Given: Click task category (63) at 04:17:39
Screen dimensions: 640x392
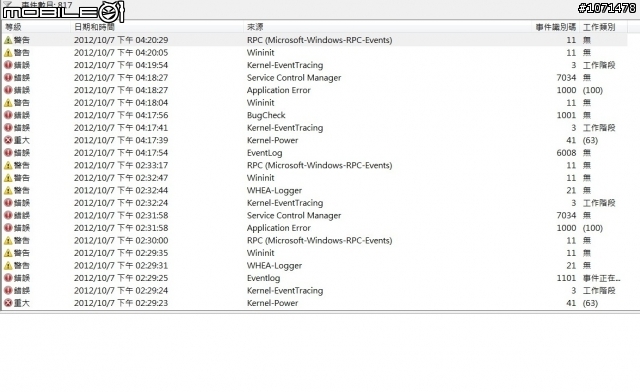Looking at the screenshot, I should pos(590,140).
